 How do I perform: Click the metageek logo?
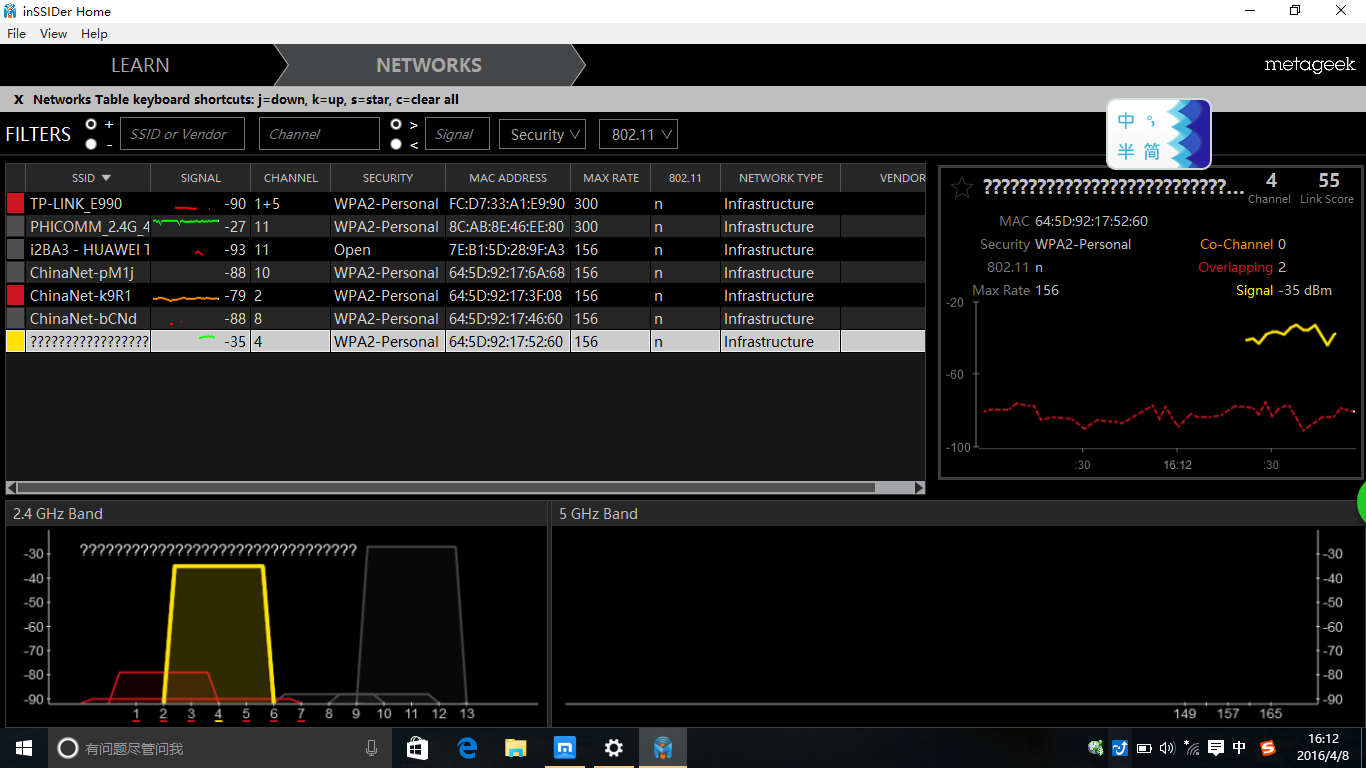[x=1310, y=65]
